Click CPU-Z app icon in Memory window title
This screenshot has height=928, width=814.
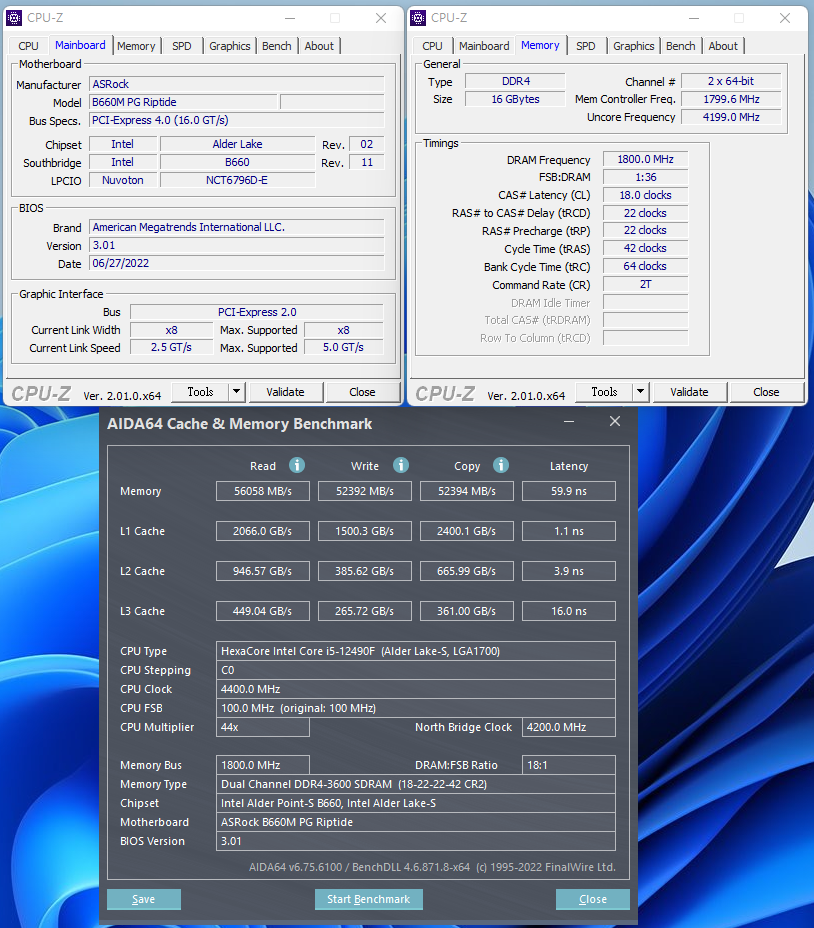[x=418, y=18]
